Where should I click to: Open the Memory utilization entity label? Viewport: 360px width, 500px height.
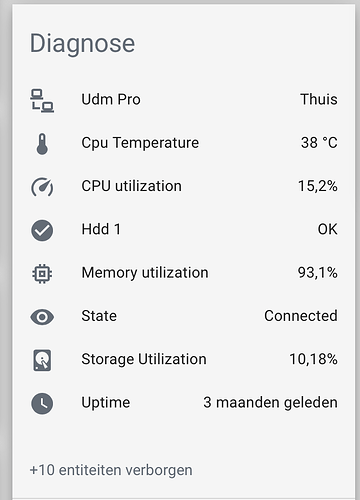[145, 273]
